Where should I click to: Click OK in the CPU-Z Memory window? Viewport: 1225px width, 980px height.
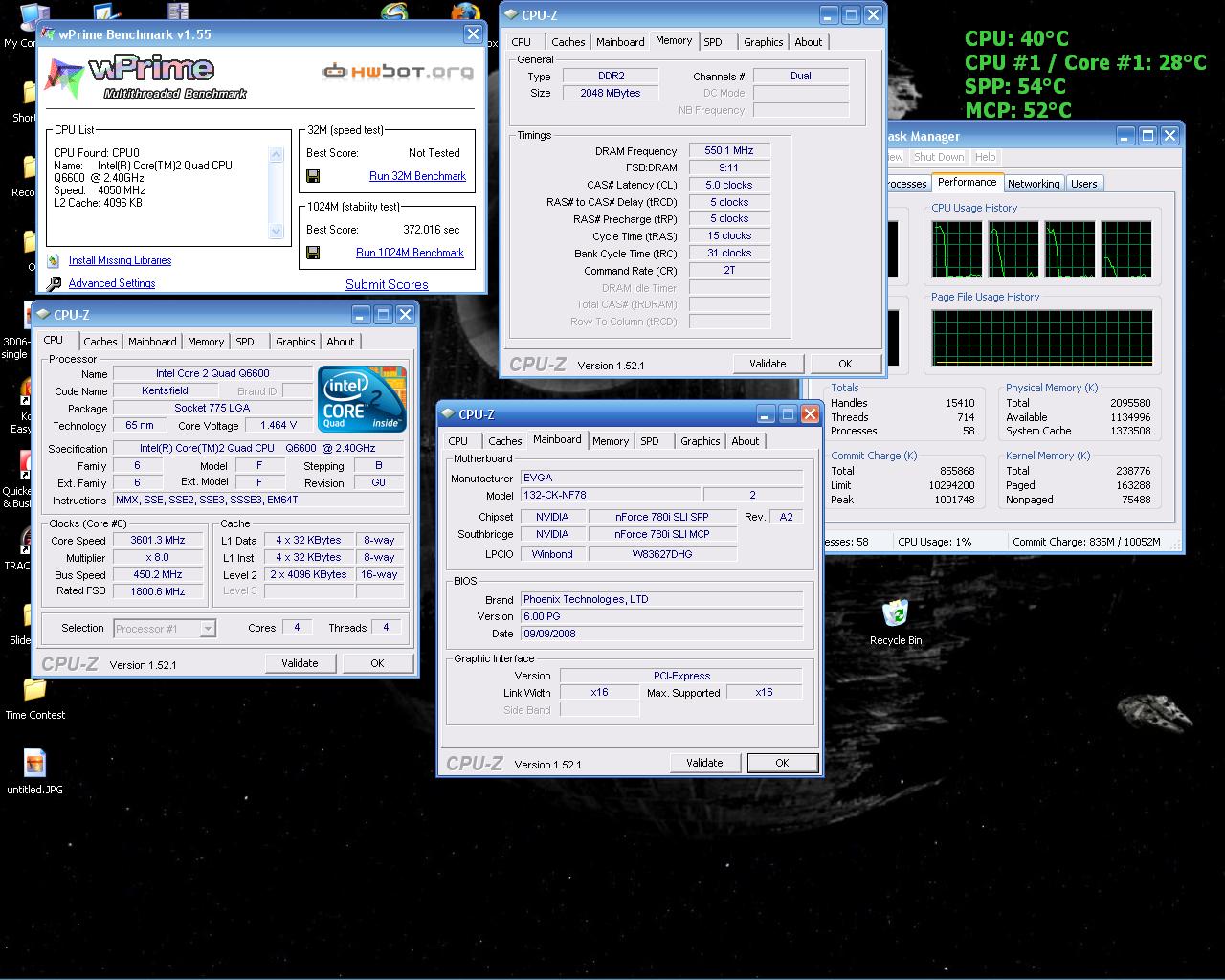pyautogui.click(x=845, y=364)
